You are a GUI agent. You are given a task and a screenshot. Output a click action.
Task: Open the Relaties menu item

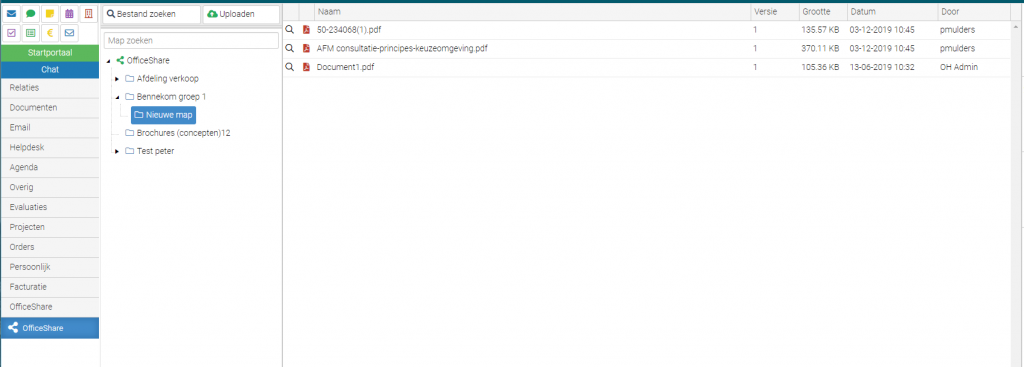(x=50, y=88)
